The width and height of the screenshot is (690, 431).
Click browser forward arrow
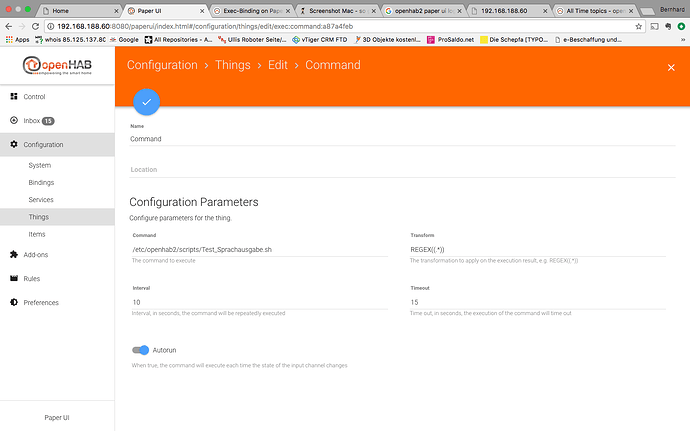[22, 26]
